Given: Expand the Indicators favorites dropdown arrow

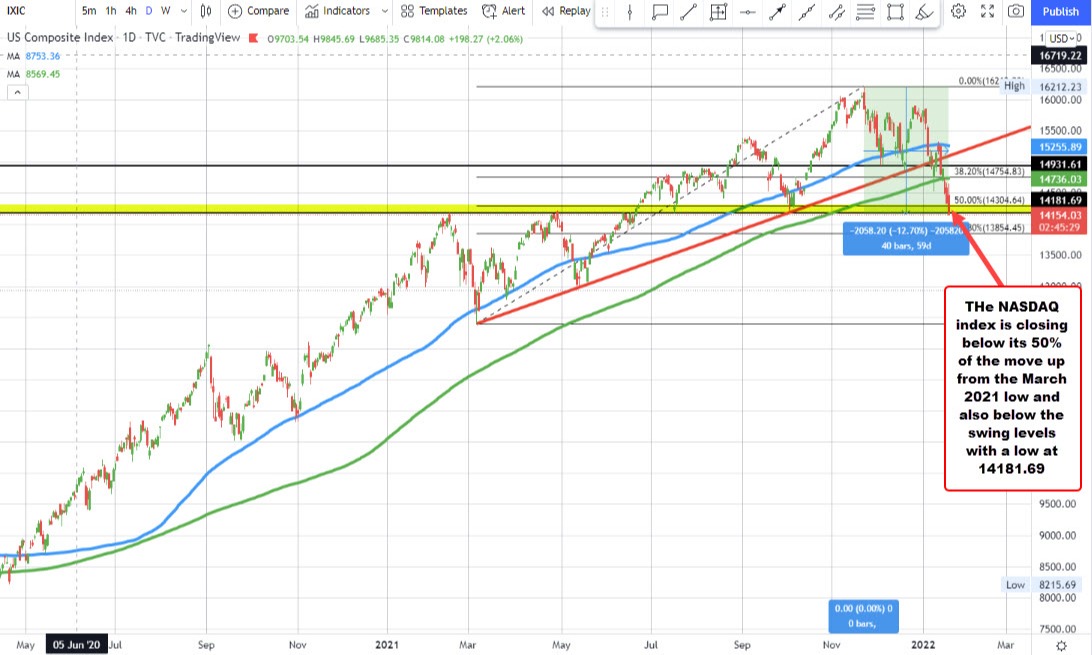Looking at the screenshot, I should pos(384,11).
